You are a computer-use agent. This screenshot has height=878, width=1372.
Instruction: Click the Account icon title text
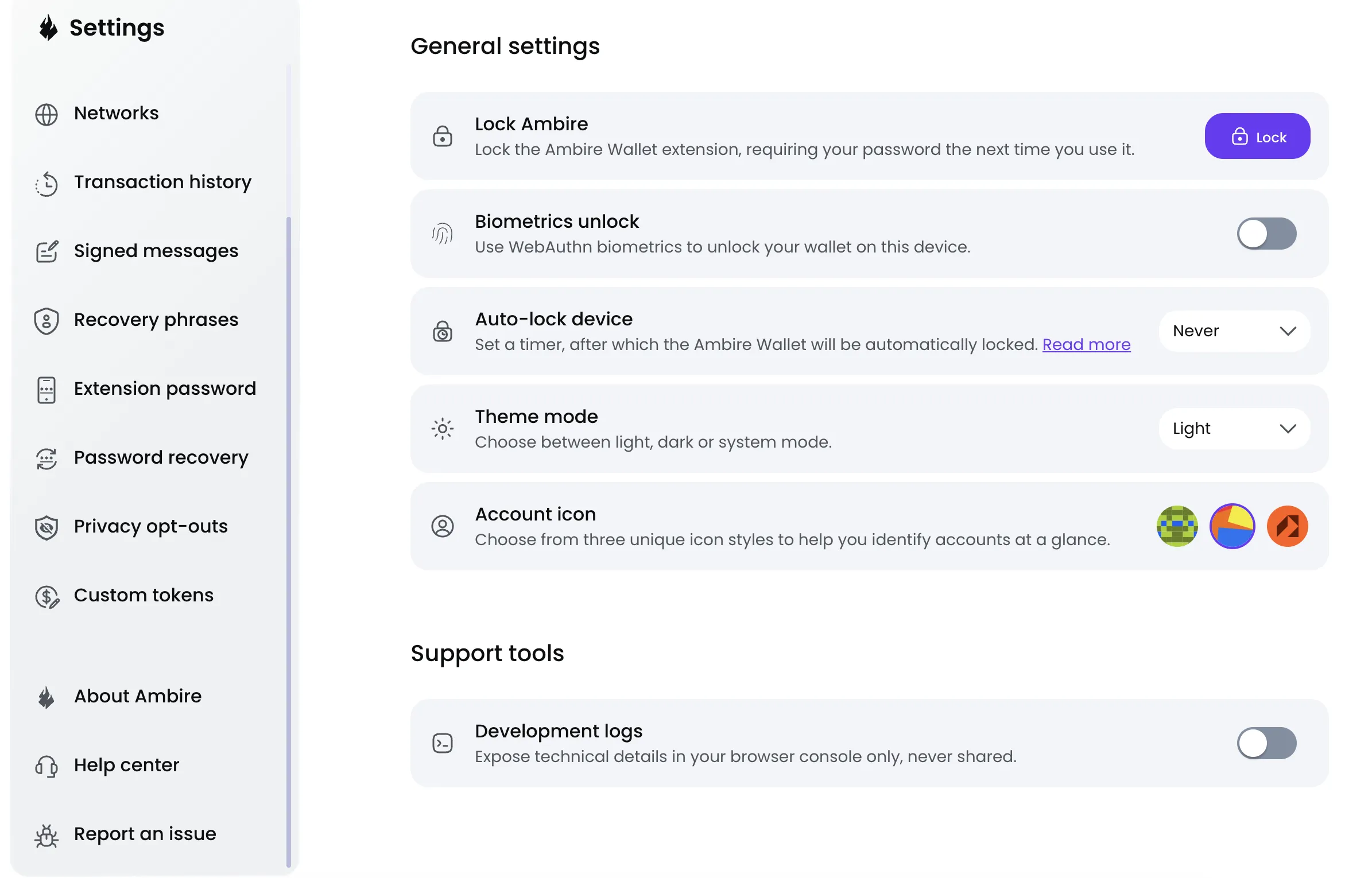click(536, 514)
